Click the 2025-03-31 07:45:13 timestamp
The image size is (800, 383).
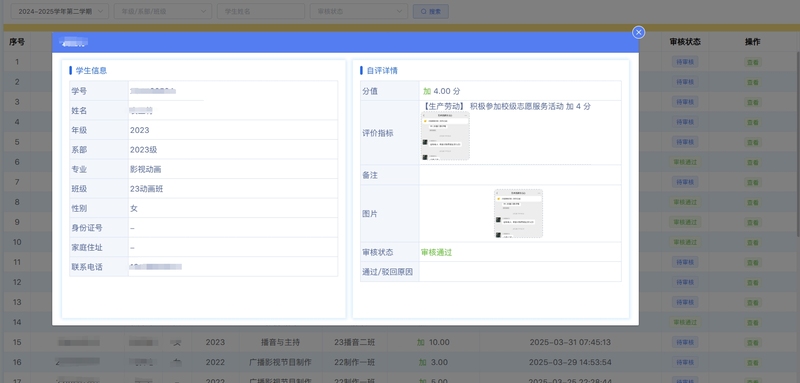(570, 342)
